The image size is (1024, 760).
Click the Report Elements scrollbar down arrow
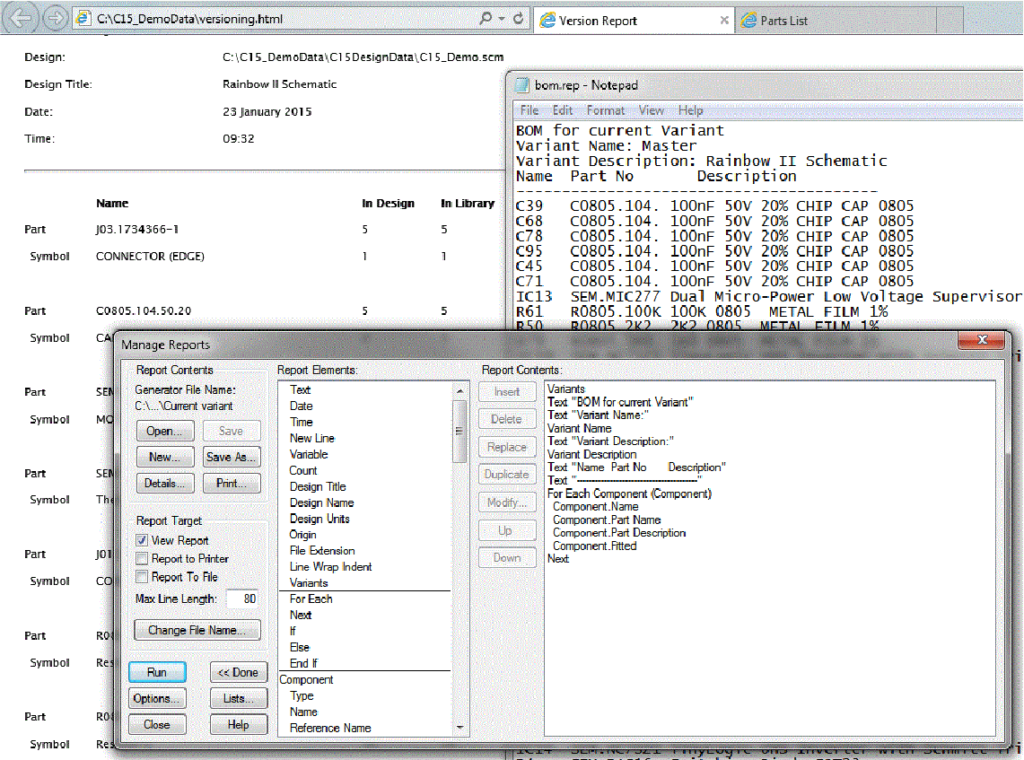click(459, 729)
